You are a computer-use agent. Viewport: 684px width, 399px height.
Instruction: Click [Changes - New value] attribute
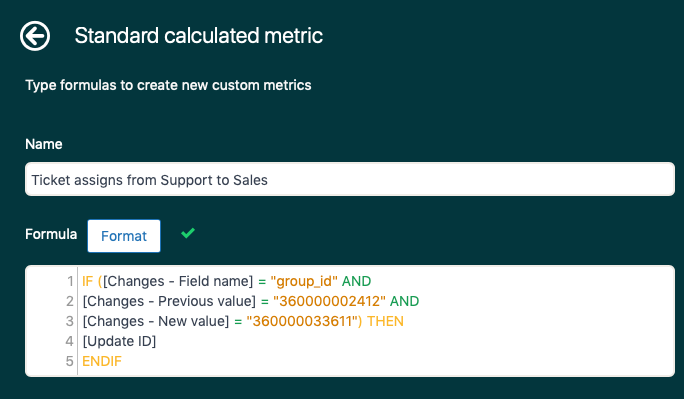[156, 321]
